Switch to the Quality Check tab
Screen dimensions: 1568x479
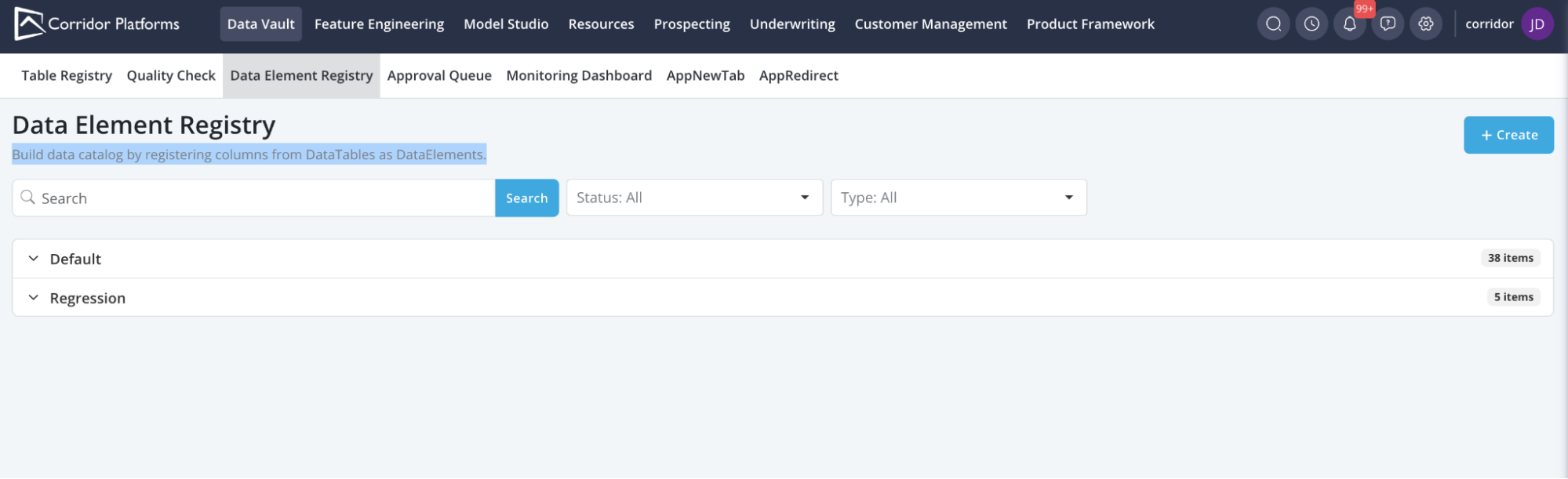click(171, 76)
